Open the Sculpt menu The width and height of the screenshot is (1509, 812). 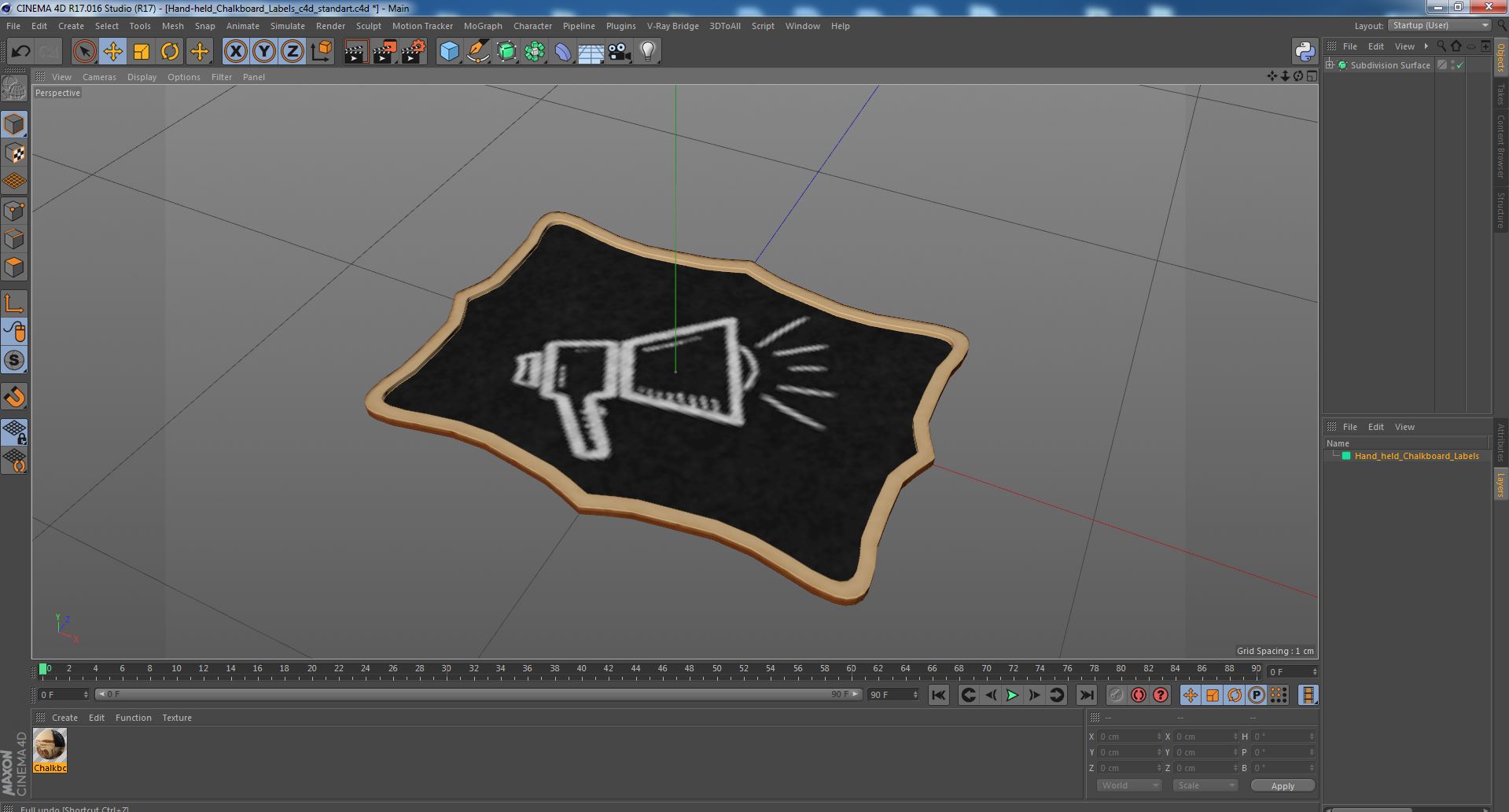click(x=368, y=26)
